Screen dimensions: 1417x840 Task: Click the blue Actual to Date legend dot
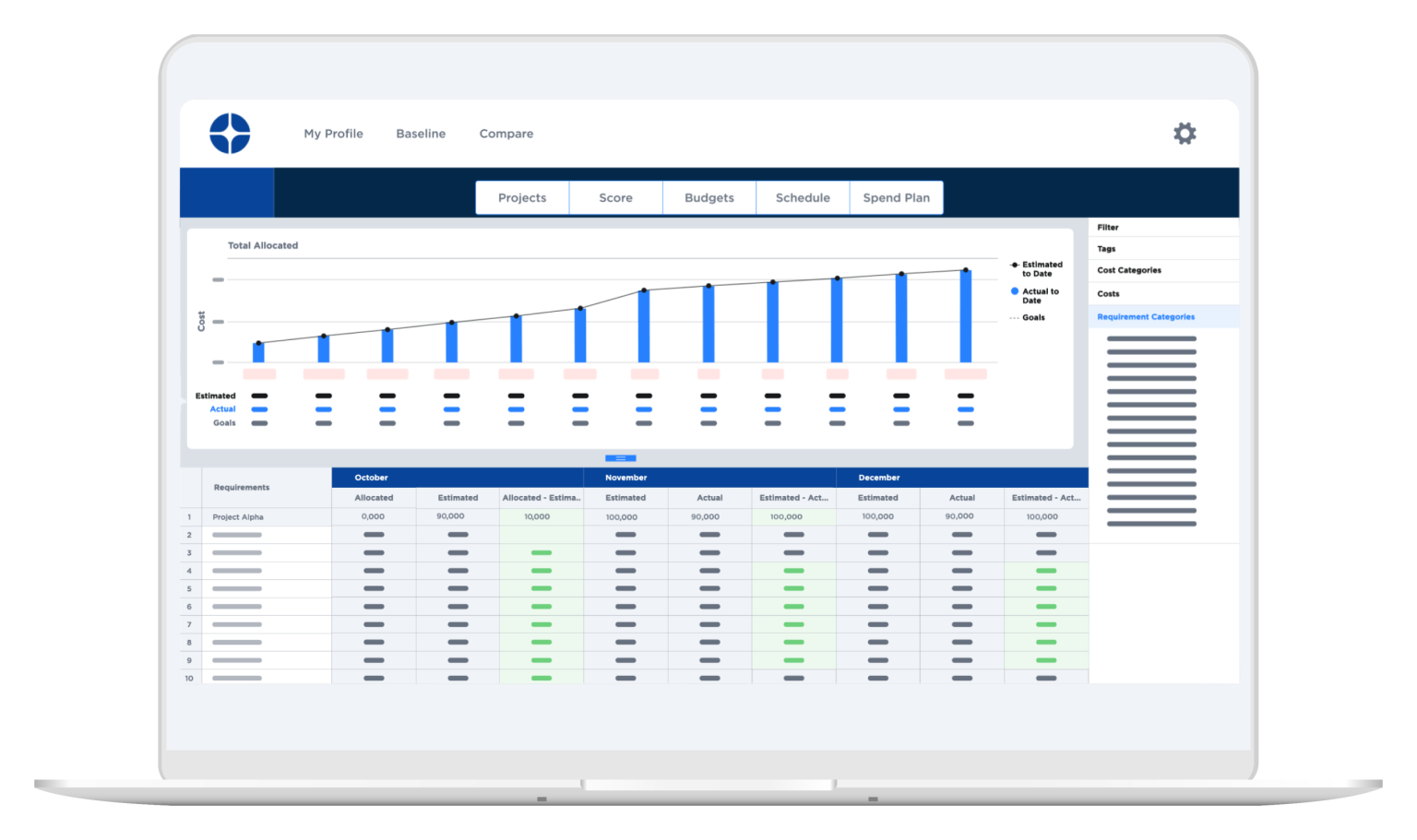point(1013,290)
